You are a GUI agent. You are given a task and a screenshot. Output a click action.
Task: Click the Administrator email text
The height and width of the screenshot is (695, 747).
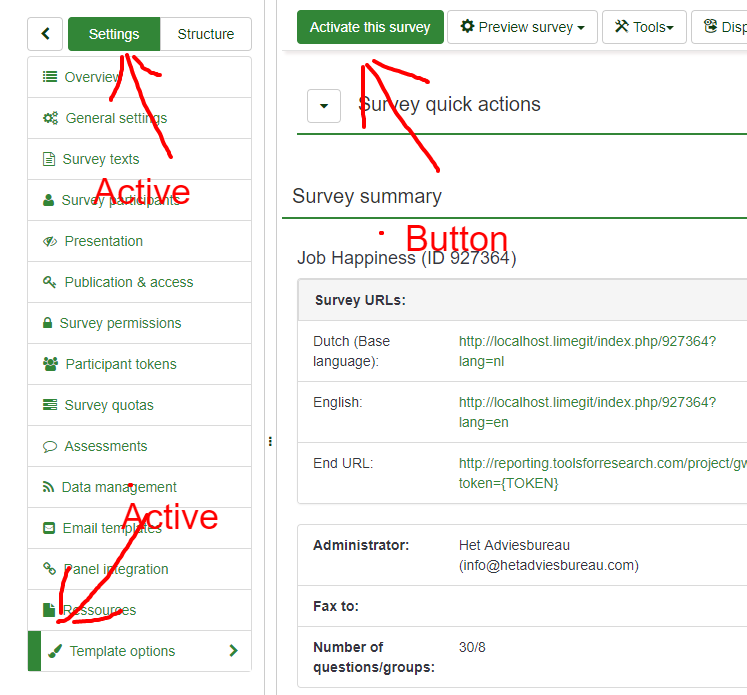548,565
